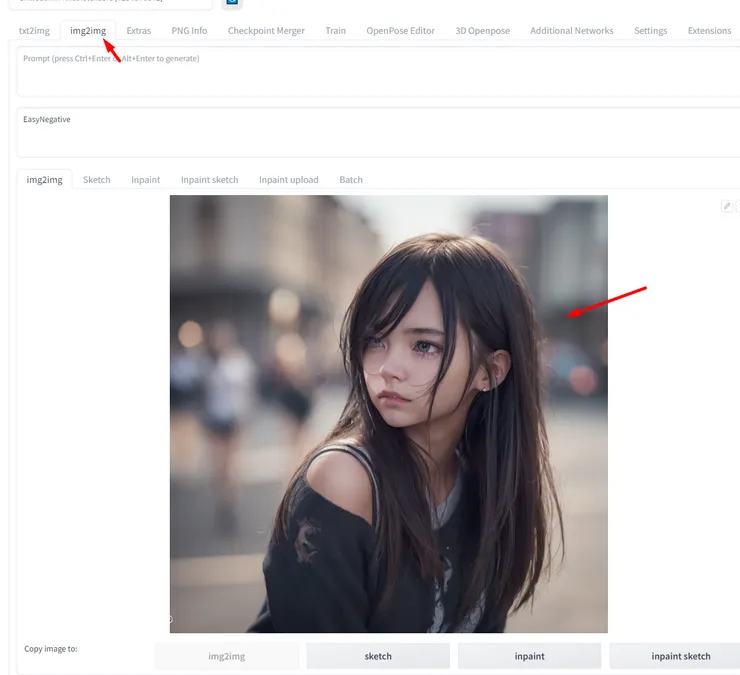This screenshot has height=675, width=740.
Task: Open the Train tab
Action: (336, 31)
